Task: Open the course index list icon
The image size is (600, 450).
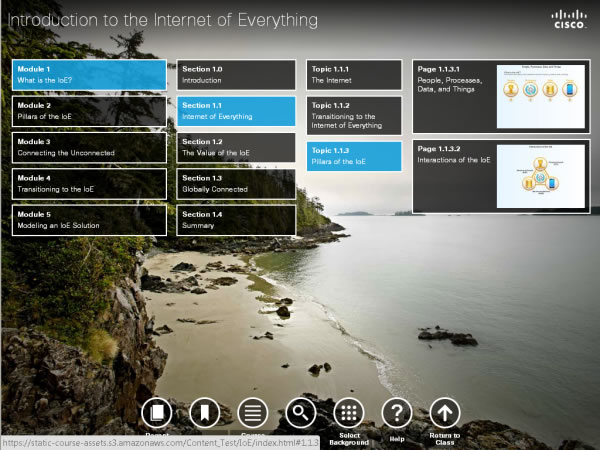Action: click(252, 412)
